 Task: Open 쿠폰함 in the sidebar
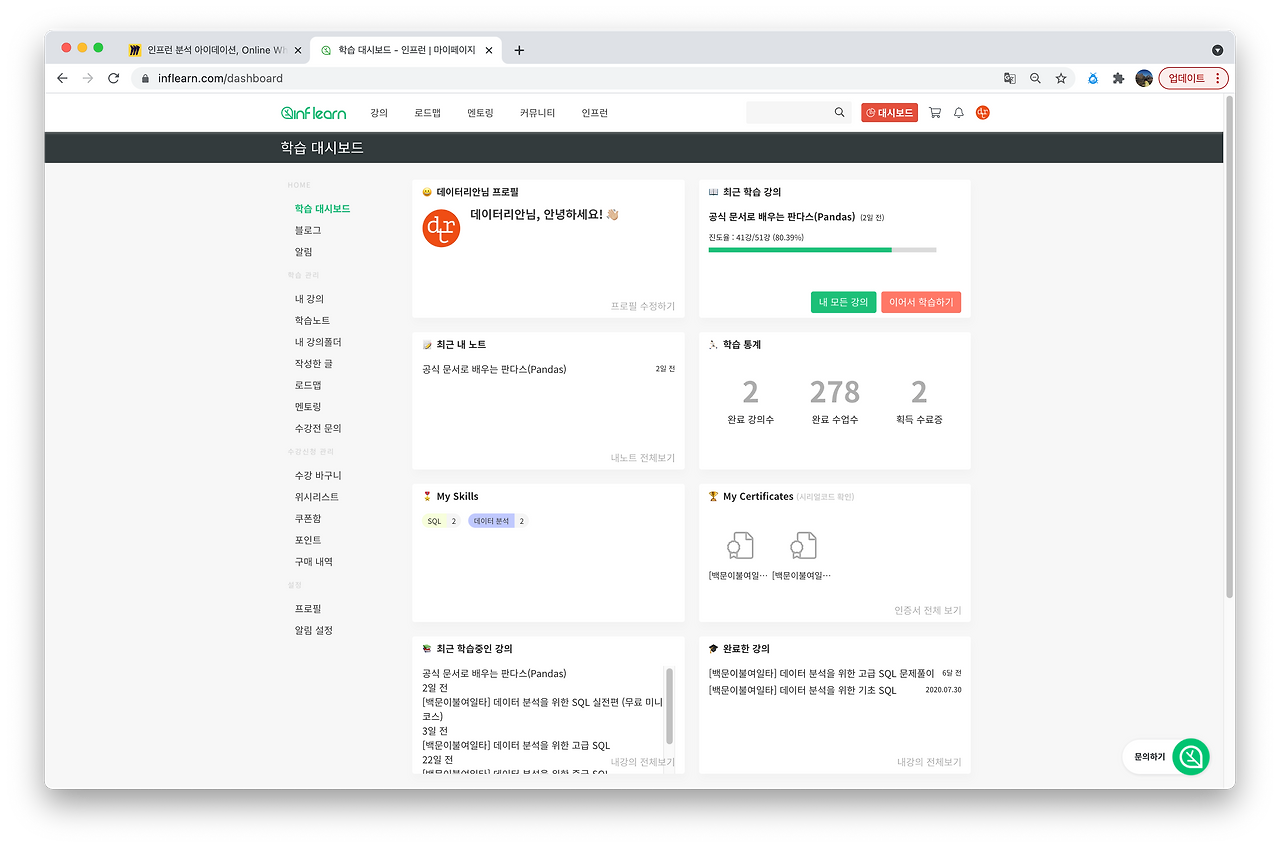[x=308, y=518]
